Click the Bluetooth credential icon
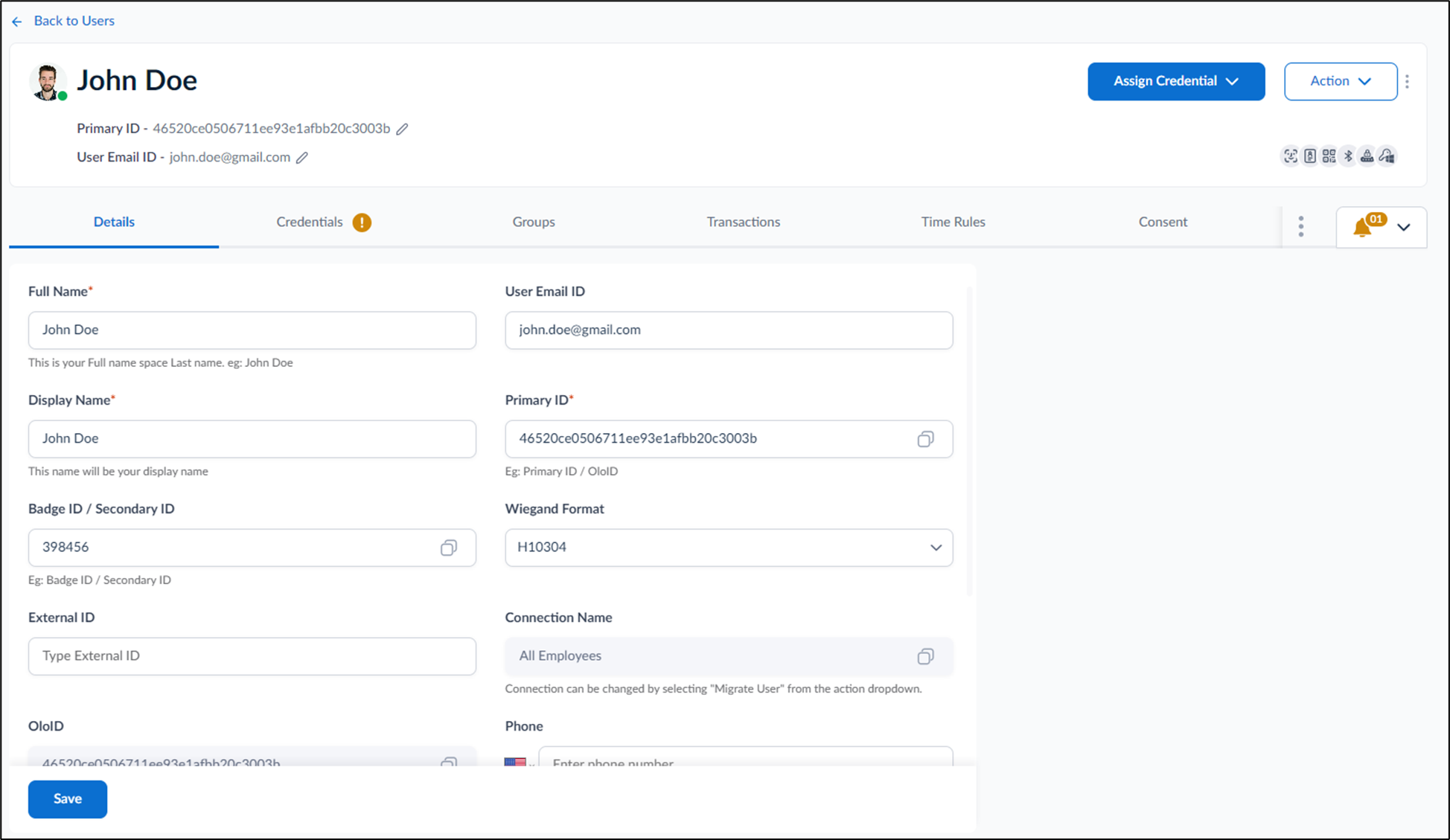1450x840 pixels. click(1348, 156)
